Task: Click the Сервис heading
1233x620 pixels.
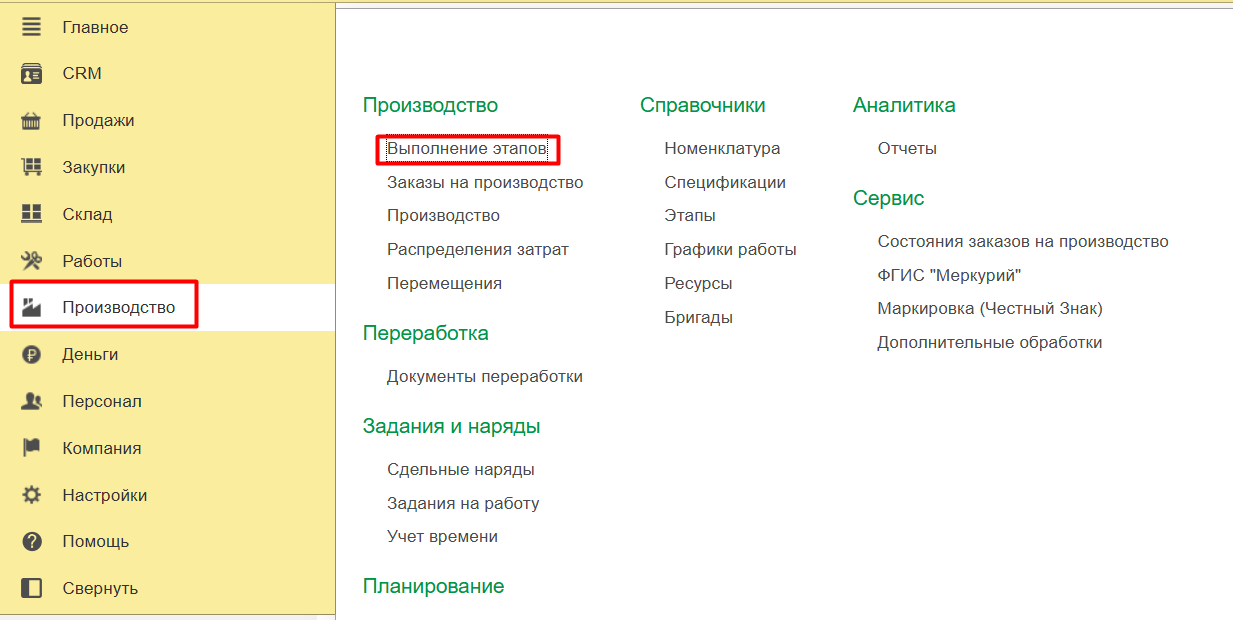Action: point(889,198)
